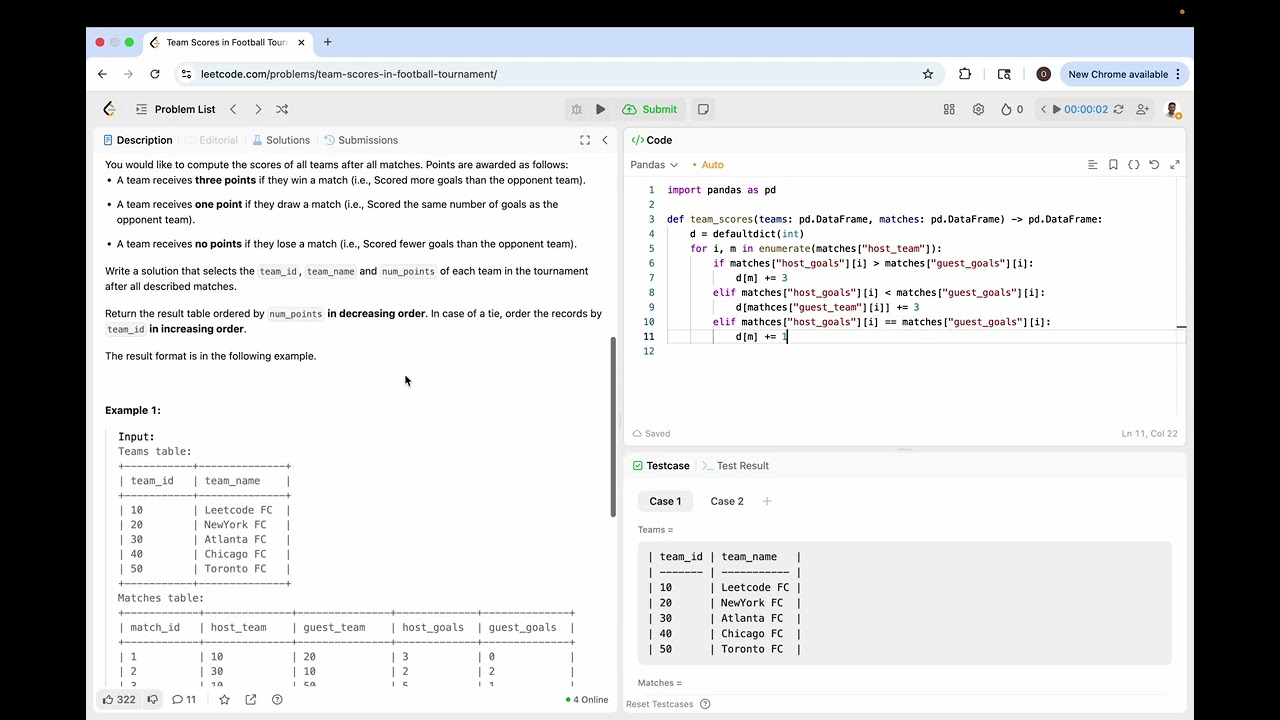Go to the previous problem arrow

(233, 109)
